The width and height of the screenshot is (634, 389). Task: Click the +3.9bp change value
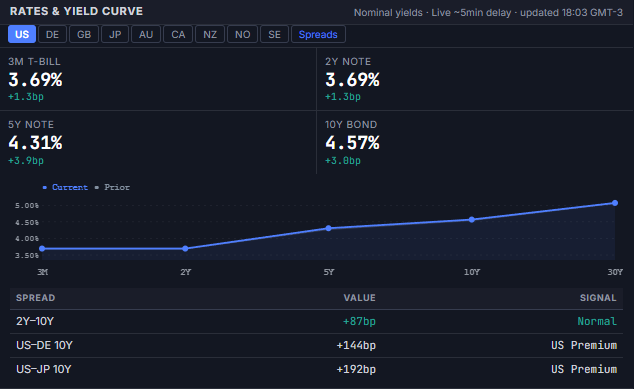(x=26, y=161)
